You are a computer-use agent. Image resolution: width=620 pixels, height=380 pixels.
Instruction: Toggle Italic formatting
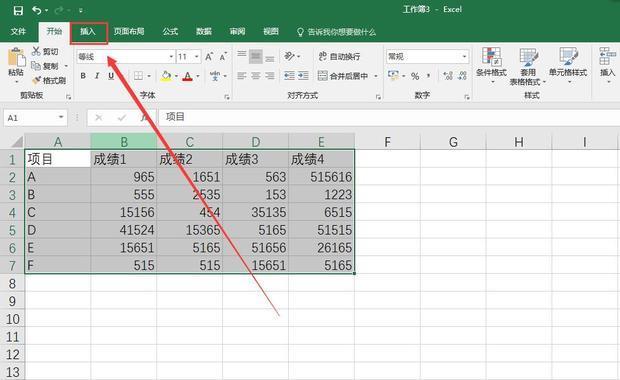(x=97, y=76)
